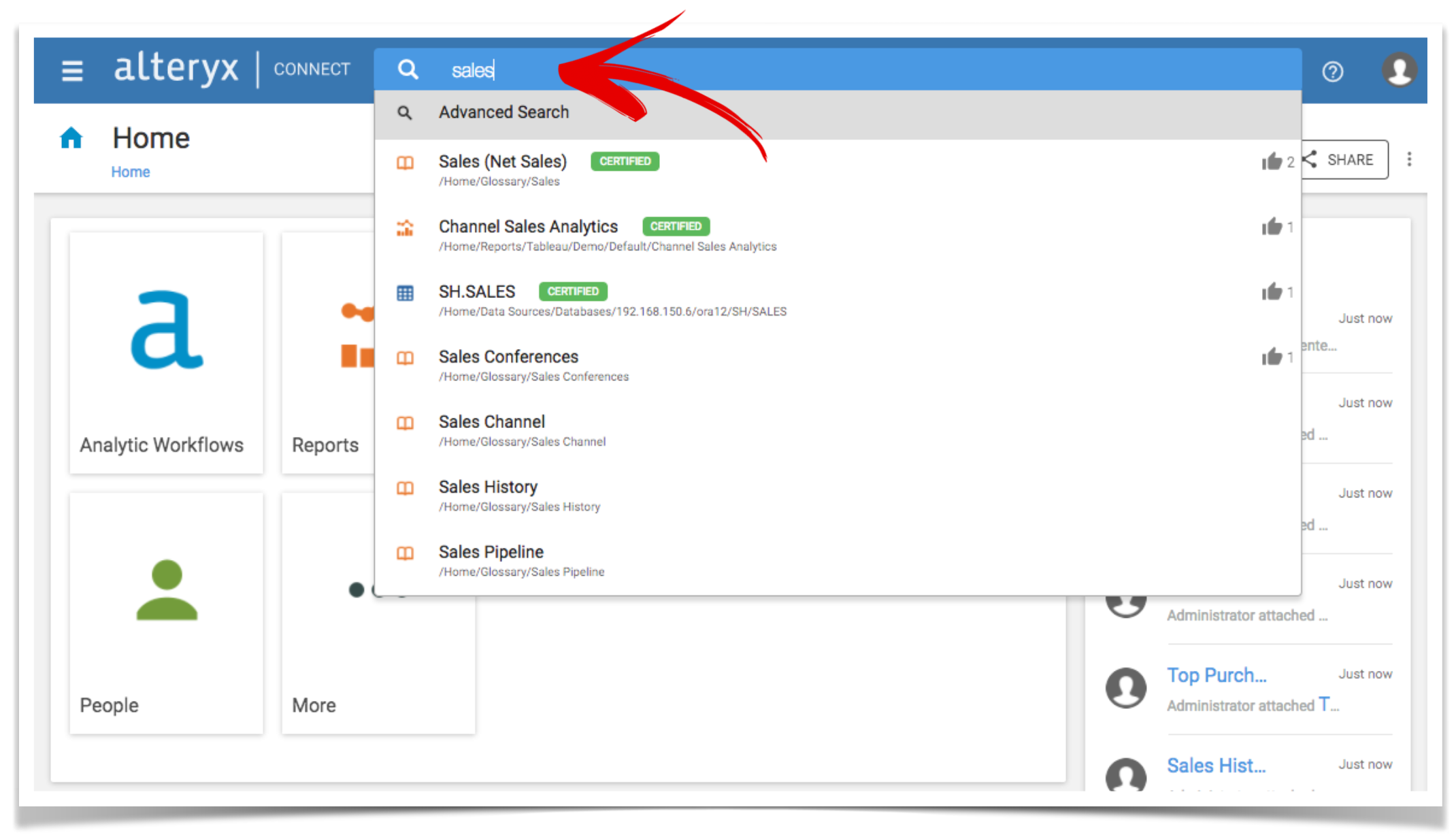1456x837 pixels.
Task: Select Advanced Search from the suggestions
Action: tap(503, 112)
